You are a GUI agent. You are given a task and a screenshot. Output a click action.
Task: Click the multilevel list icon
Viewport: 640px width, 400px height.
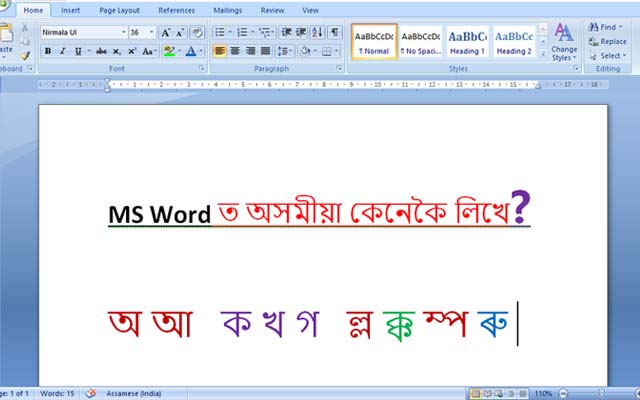pyautogui.click(x=265, y=32)
